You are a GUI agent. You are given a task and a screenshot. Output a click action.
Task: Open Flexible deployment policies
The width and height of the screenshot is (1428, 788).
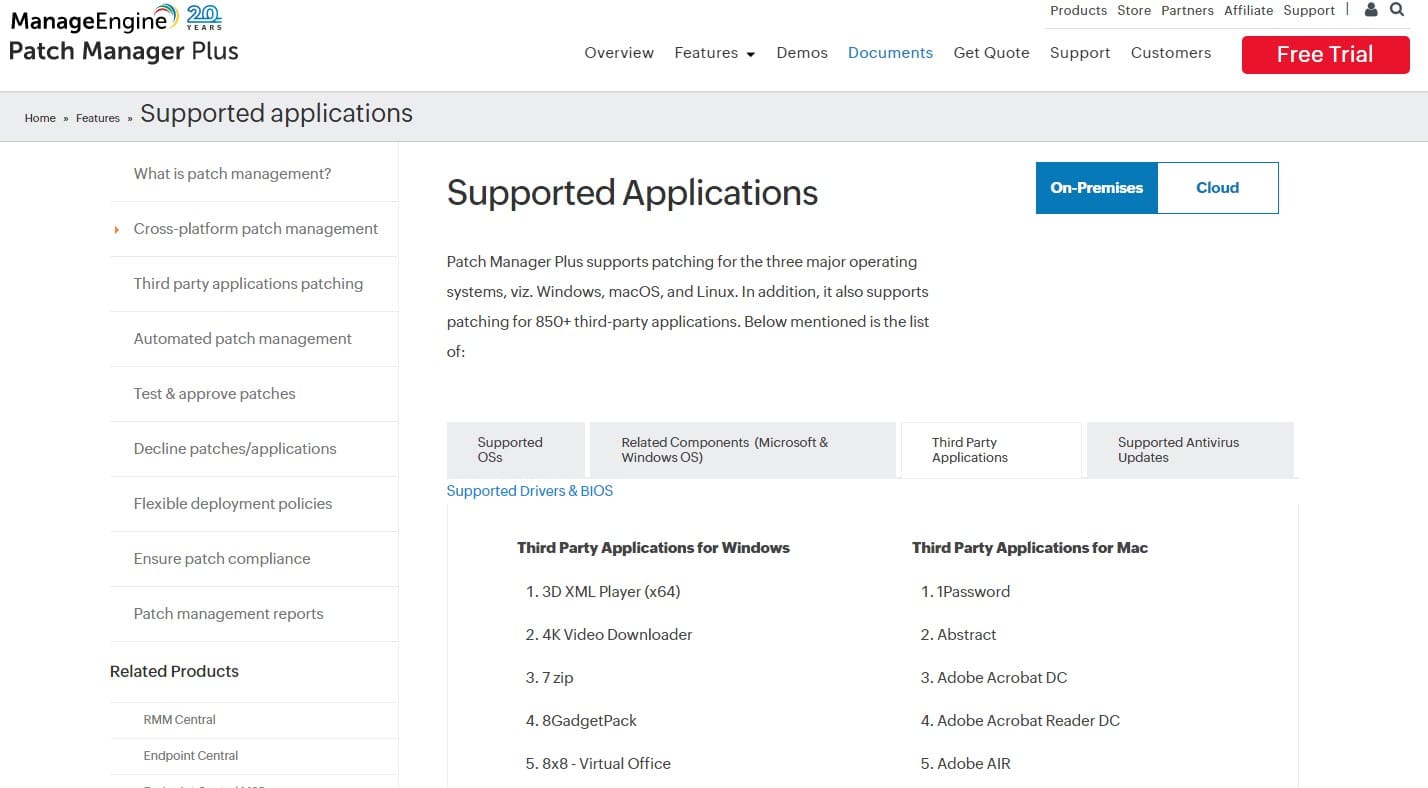pos(233,504)
